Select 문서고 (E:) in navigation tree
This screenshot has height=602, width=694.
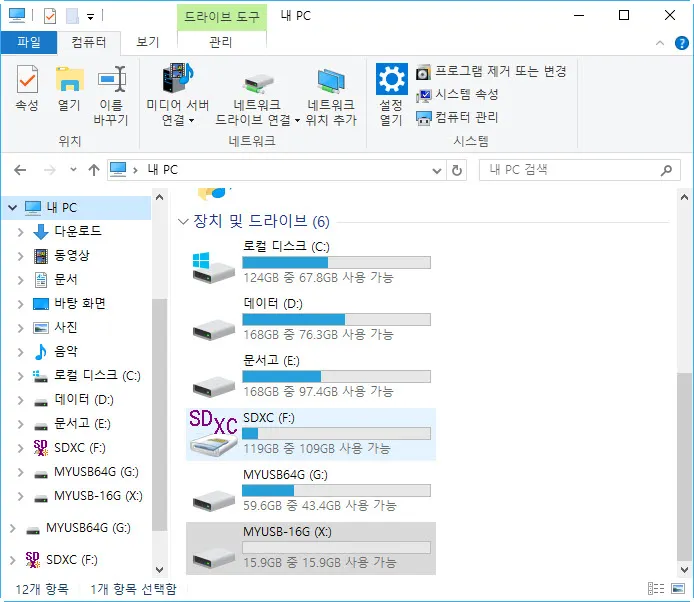pos(82,424)
